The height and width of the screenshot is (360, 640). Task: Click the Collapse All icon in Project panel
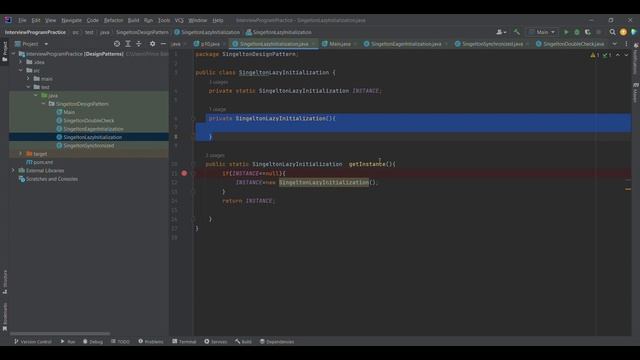click(139, 44)
